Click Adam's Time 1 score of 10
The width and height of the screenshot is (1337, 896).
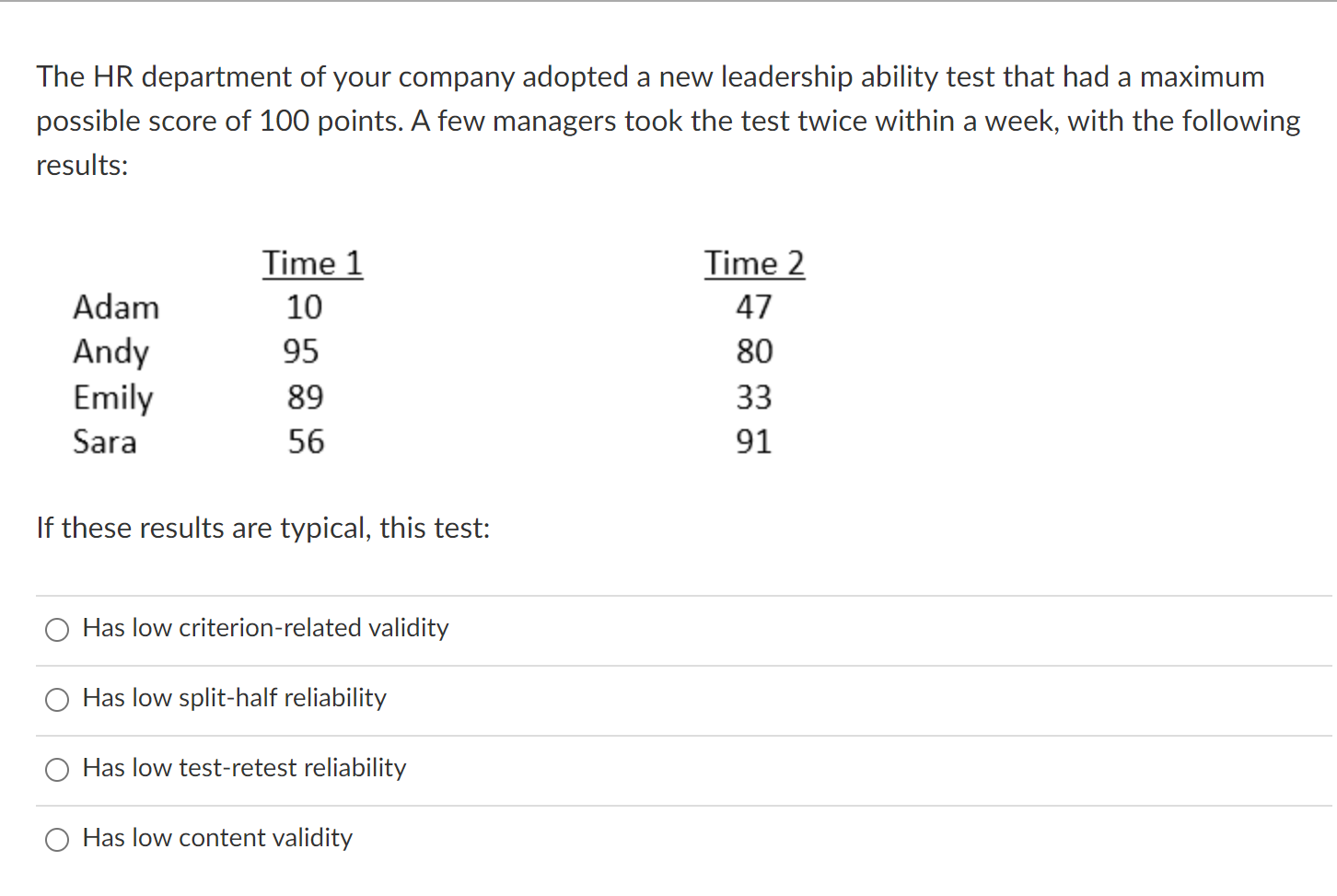(305, 308)
